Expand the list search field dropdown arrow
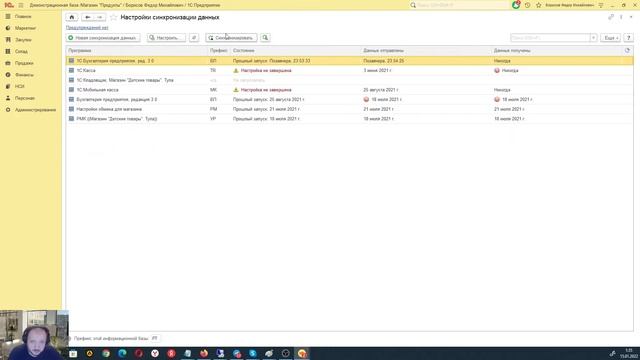 (593, 38)
